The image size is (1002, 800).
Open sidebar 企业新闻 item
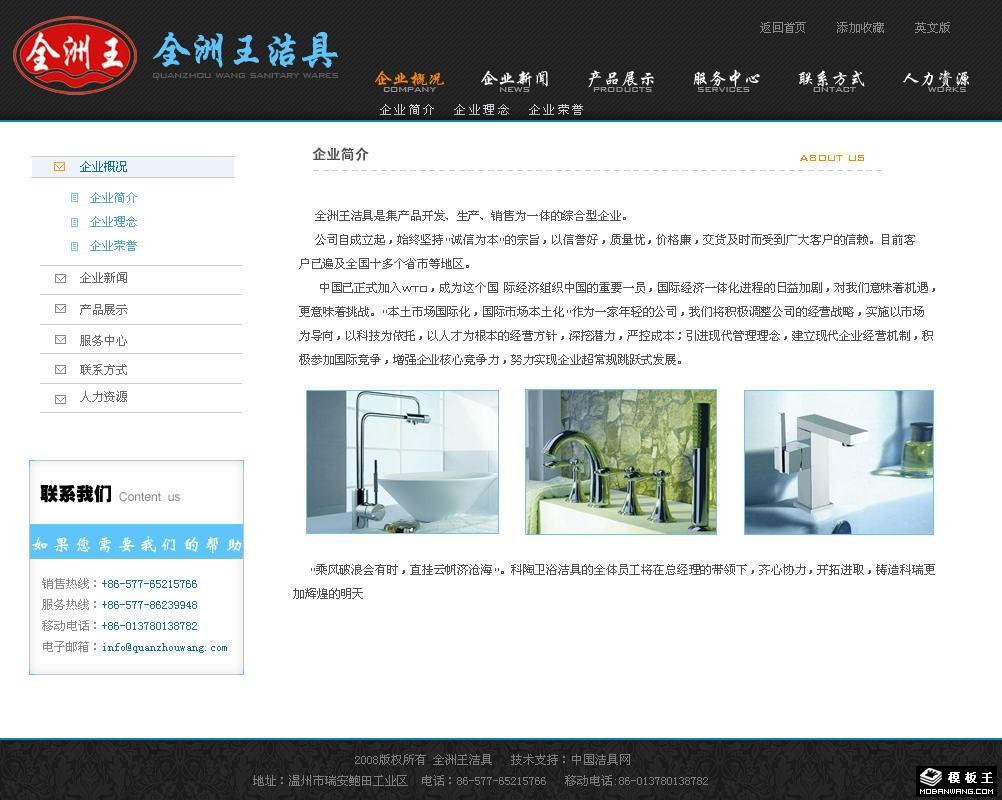click(x=104, y=278)
